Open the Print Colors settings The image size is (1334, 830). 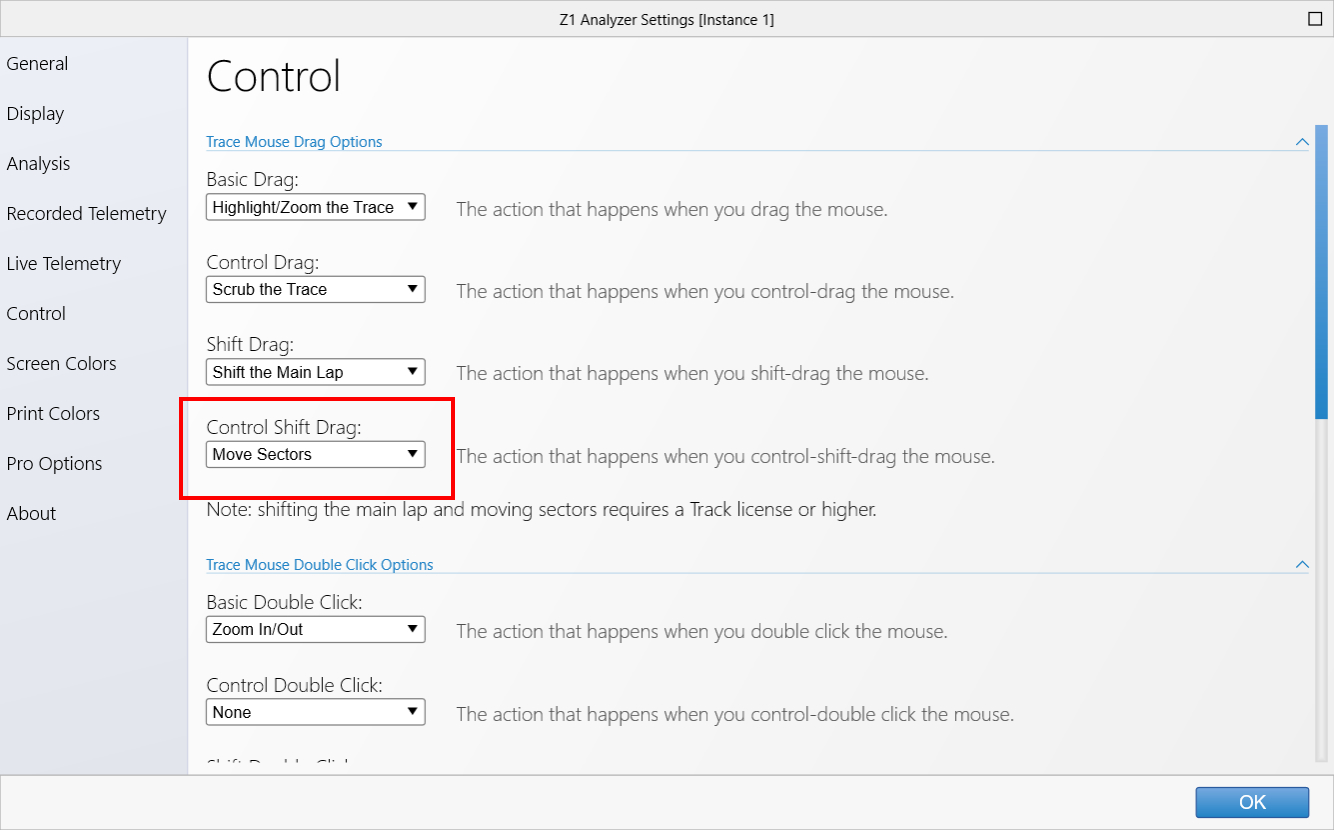(53, 414)
